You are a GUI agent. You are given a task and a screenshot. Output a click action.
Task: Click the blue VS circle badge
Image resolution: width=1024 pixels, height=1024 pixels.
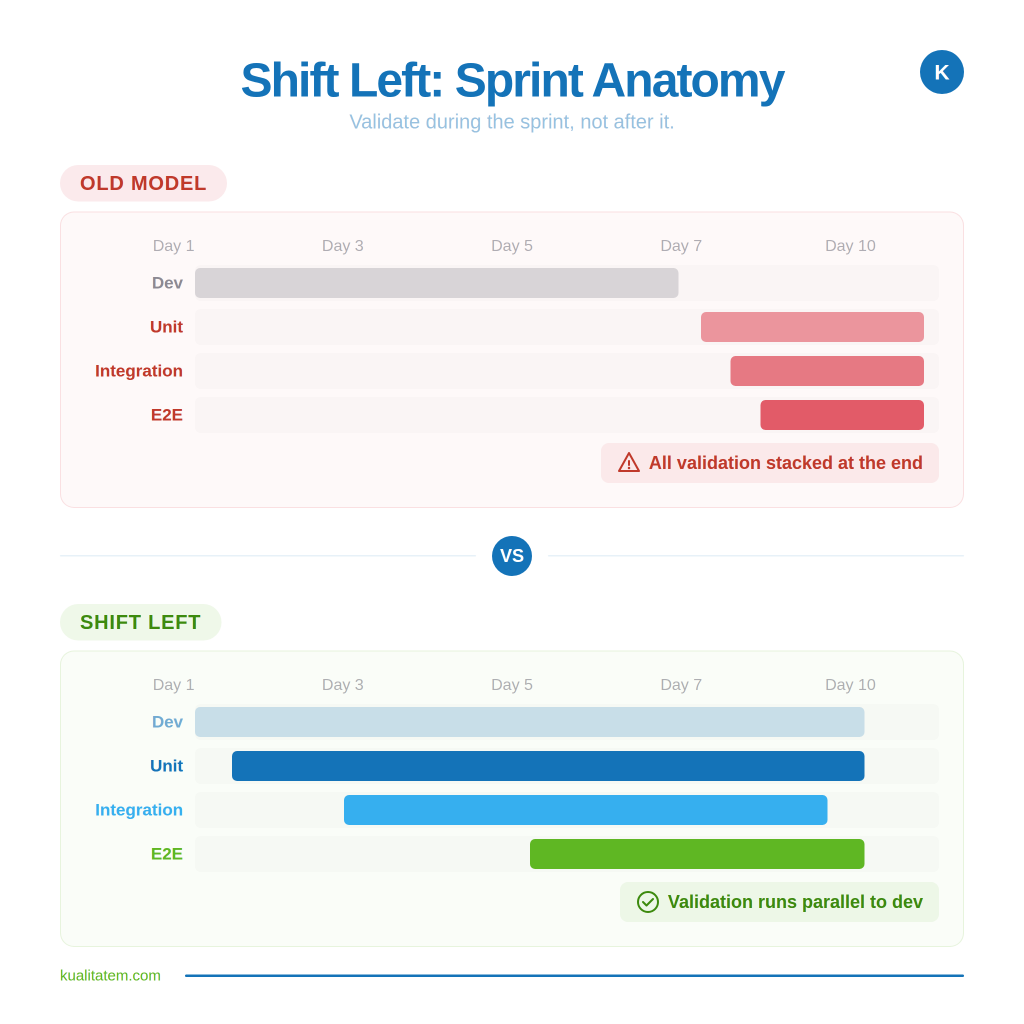point(512,556)
